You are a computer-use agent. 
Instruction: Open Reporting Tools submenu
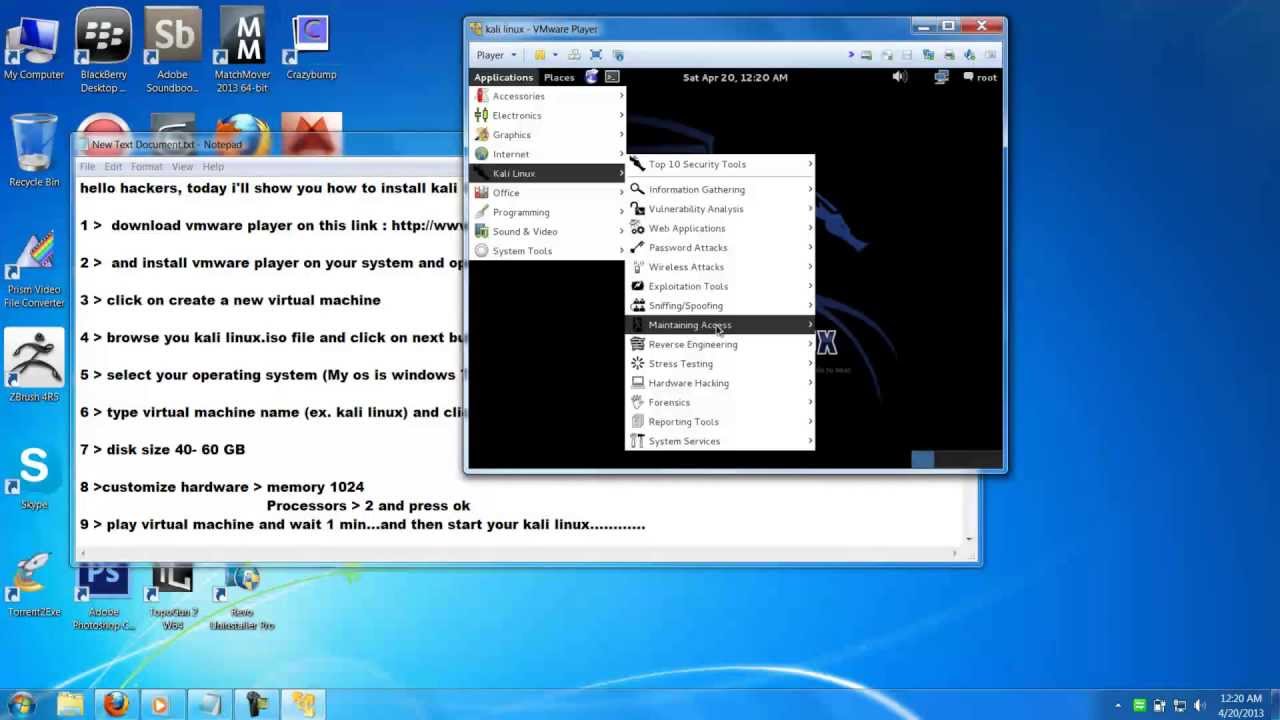[x=721, y=421]
